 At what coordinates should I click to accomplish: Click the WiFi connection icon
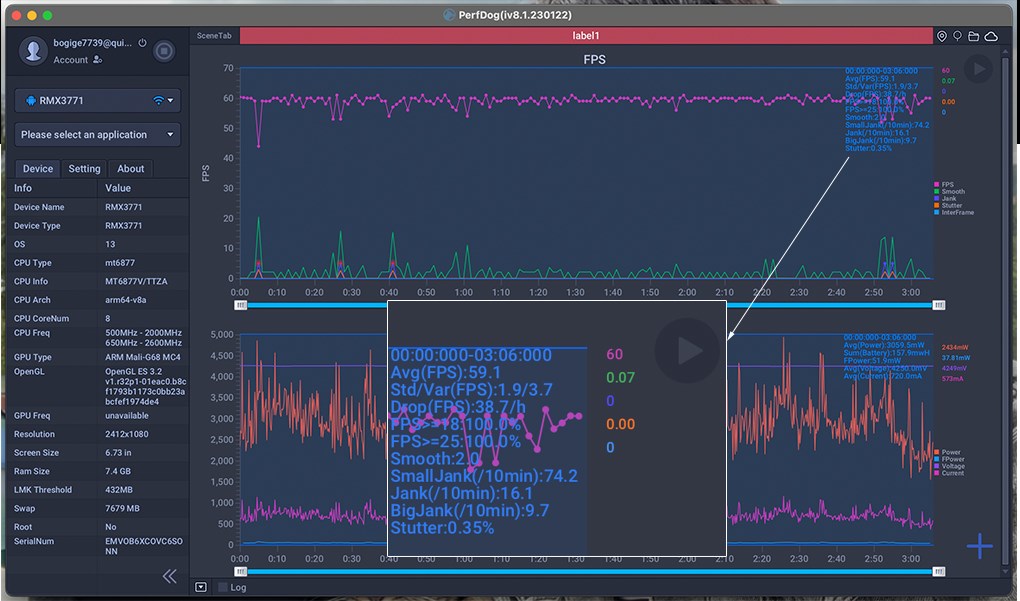[158, 101]
